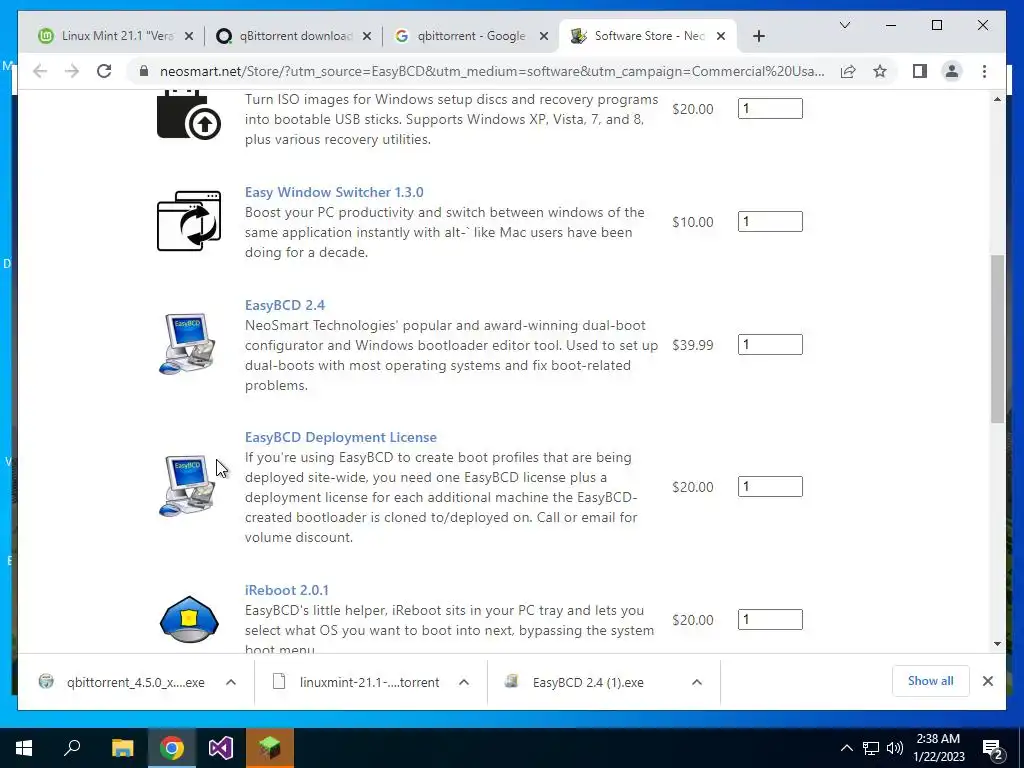Image resolution: width=1024 pixels, height=768 pixels.
Task: Click the USB stick product icon
Action: point(189,115)
